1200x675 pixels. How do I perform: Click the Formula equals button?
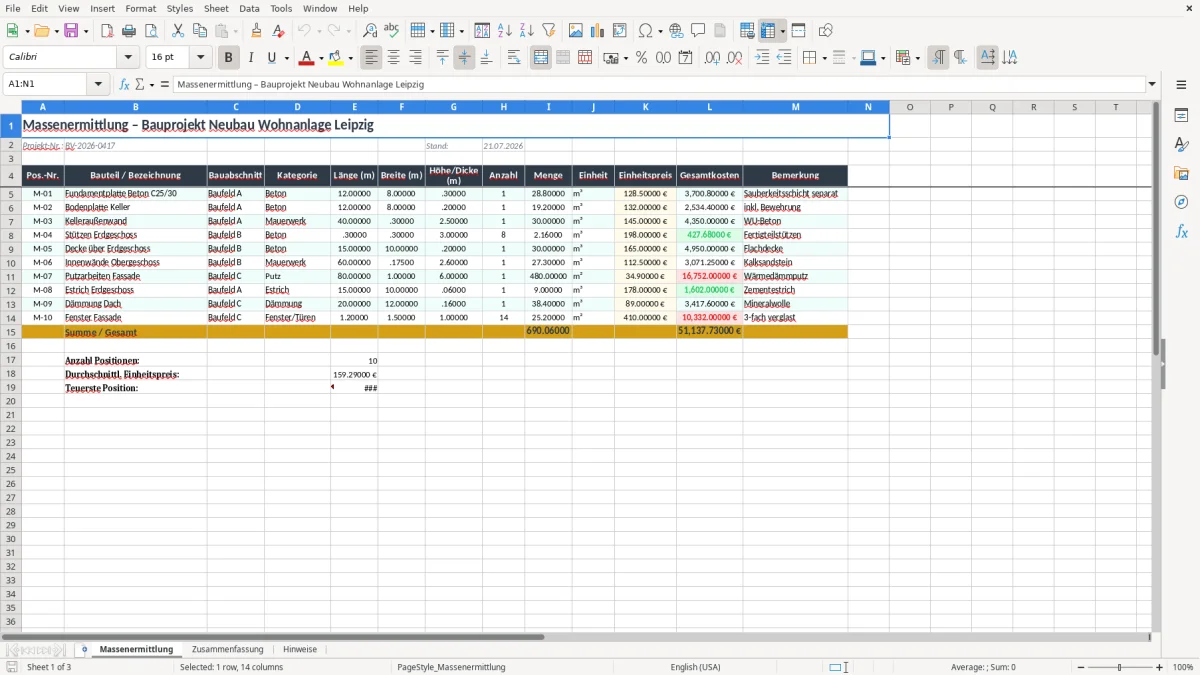coord(165,84)
